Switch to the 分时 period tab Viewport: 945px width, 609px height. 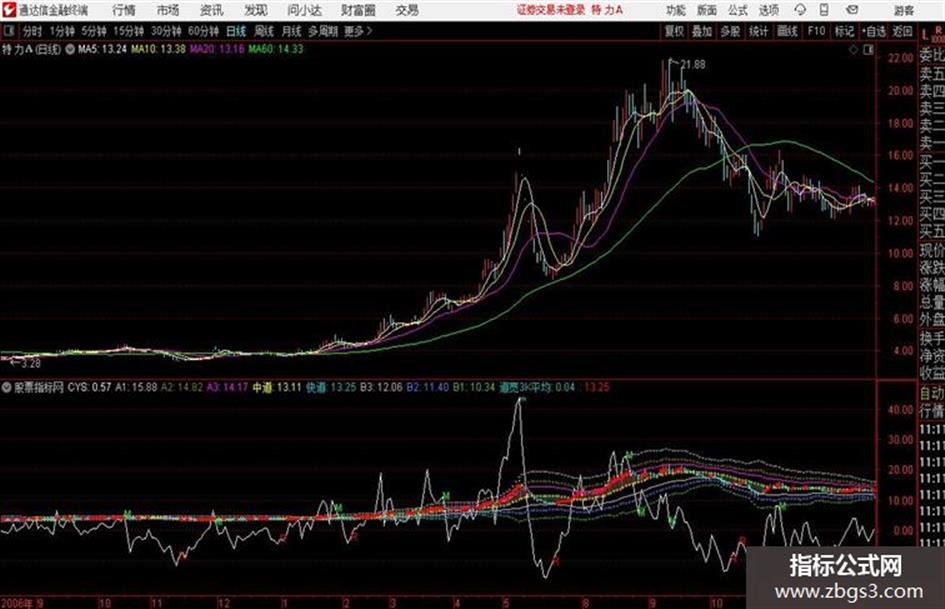[32, 31]
